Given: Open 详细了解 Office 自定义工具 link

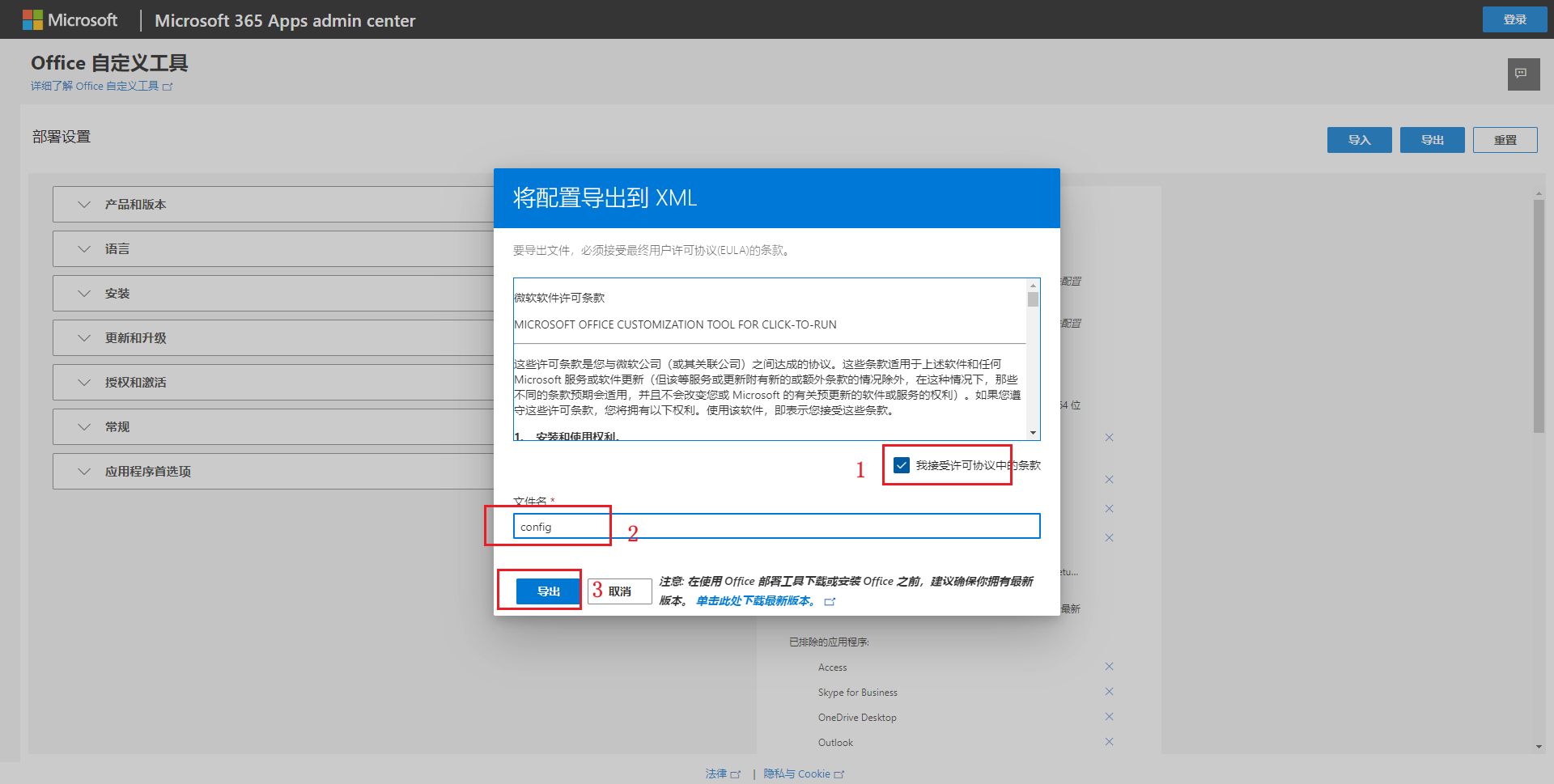Looking at the screenshot, I should coord(95,86).
